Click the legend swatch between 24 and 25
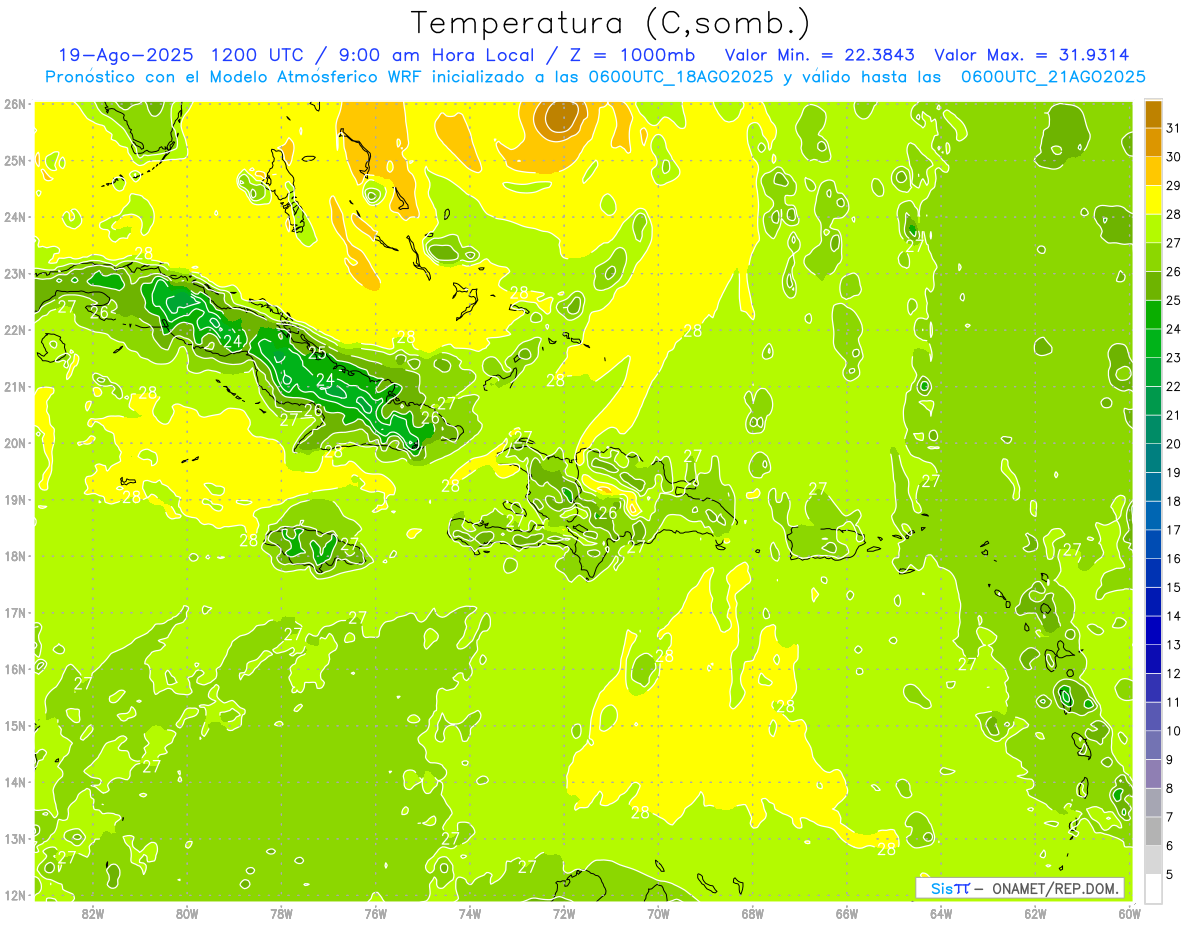This screenshot has height=927, width=1200. [x=1154, y=315]
